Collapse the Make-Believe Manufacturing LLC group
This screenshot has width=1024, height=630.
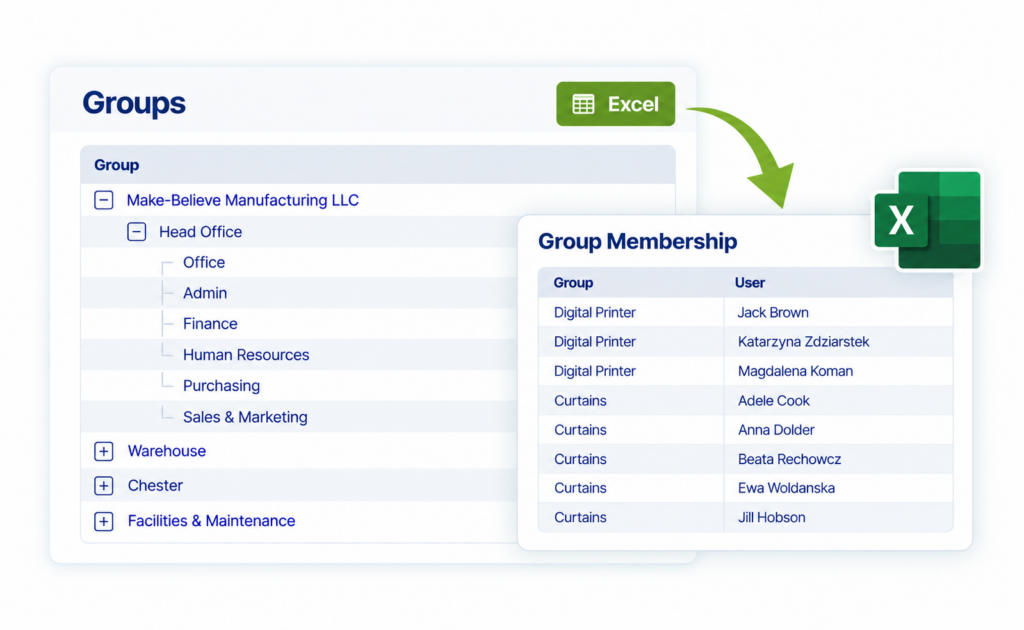coord(104,200)
